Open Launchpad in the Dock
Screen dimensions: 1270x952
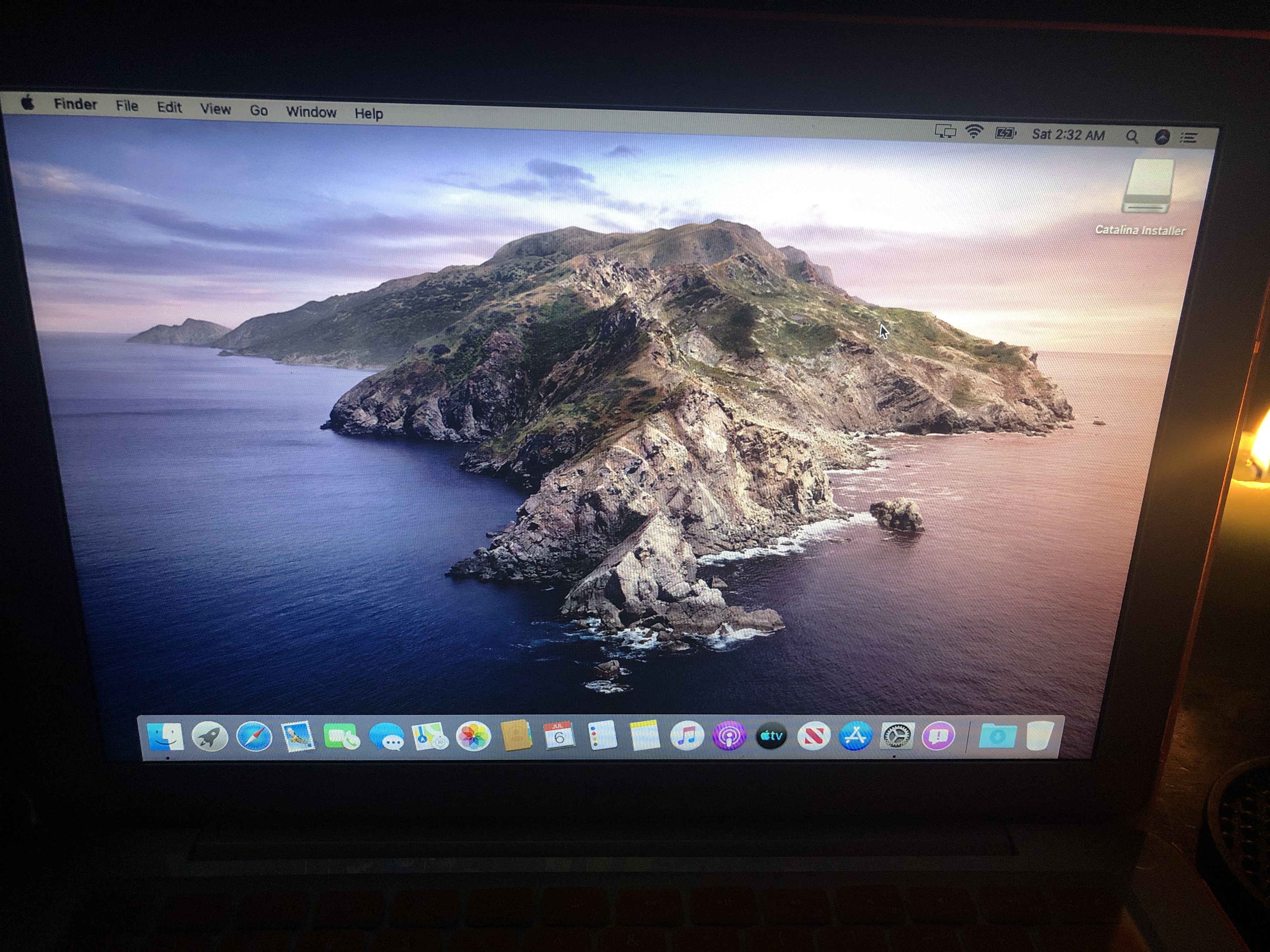[209, 736]
